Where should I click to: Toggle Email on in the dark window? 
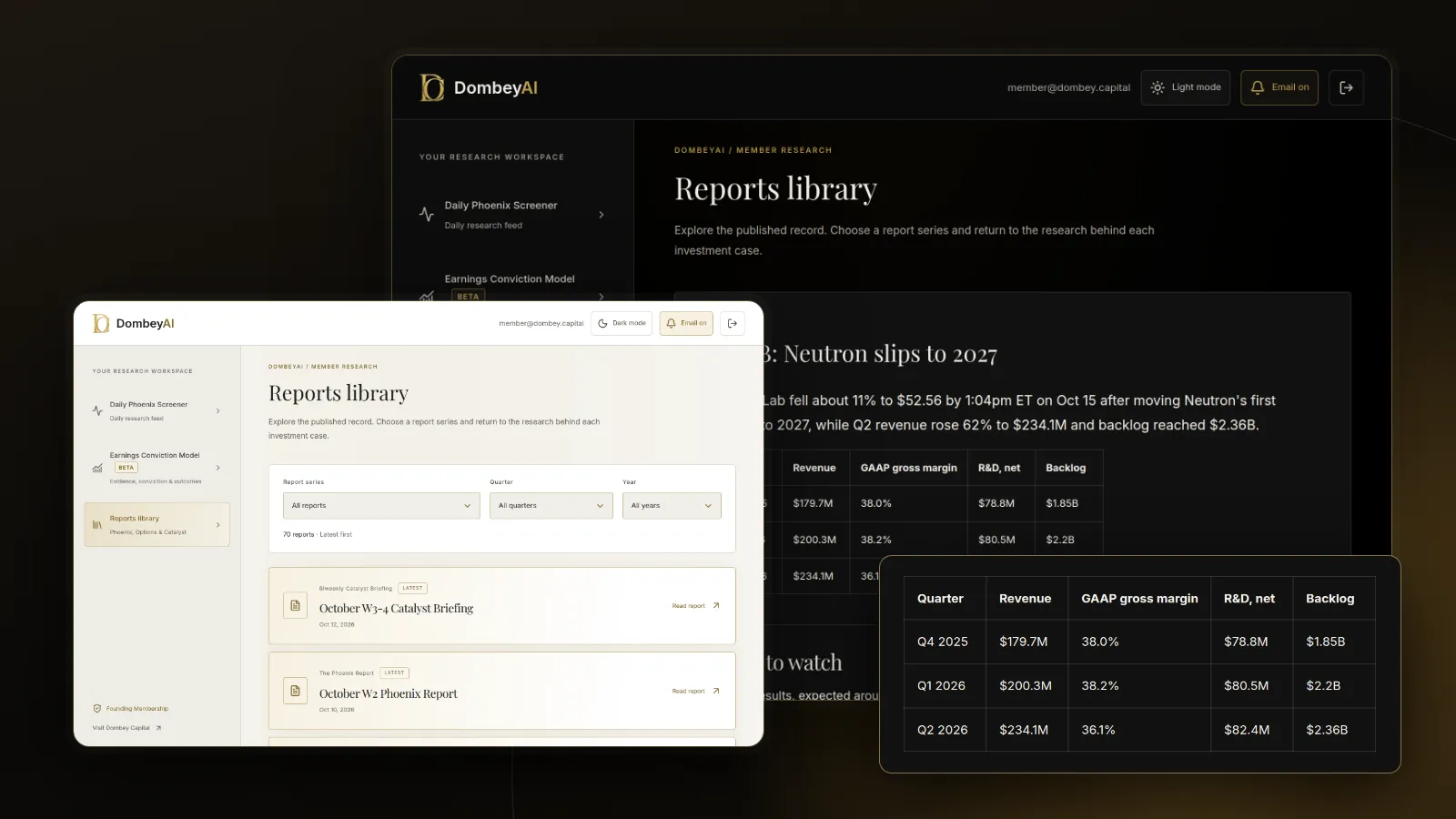1279,87
